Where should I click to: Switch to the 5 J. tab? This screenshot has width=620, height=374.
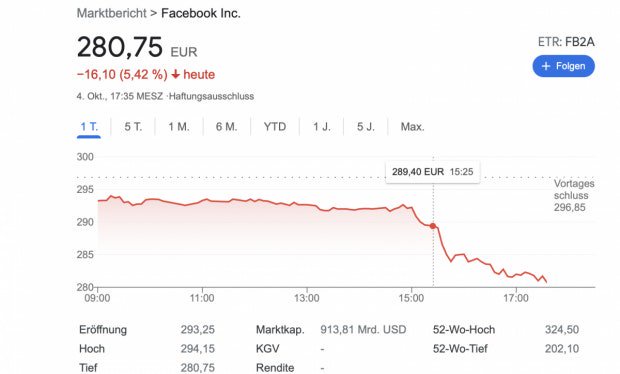pos(365,127)
